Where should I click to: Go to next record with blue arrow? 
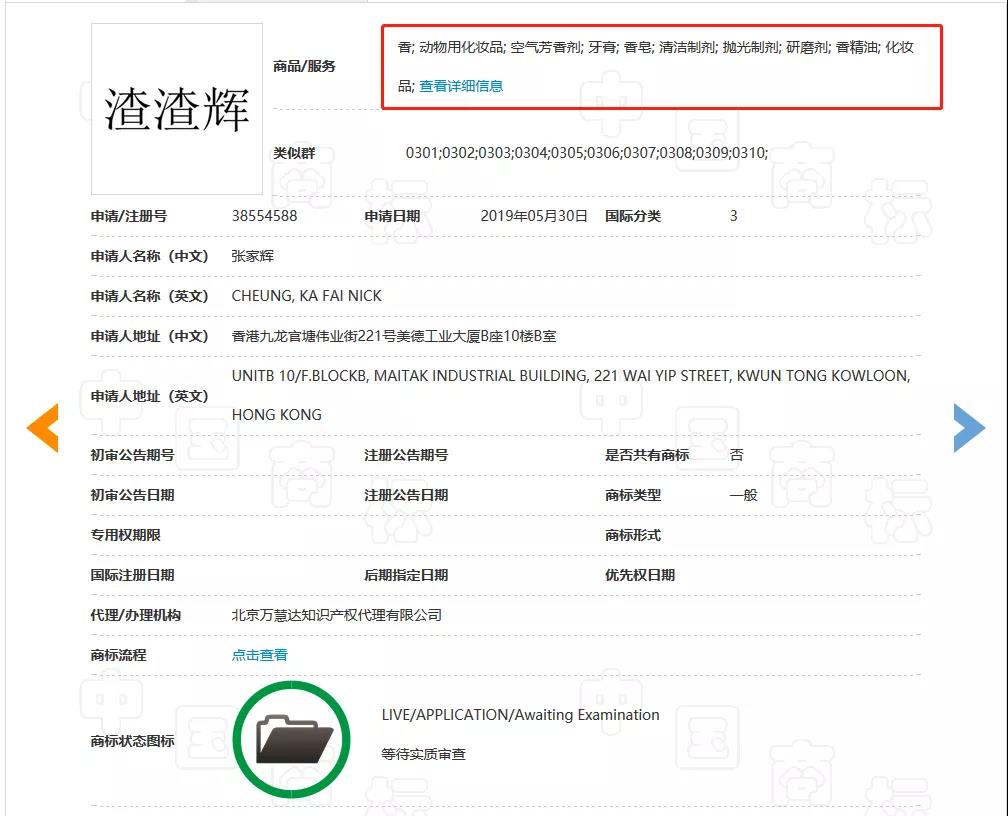969,428
